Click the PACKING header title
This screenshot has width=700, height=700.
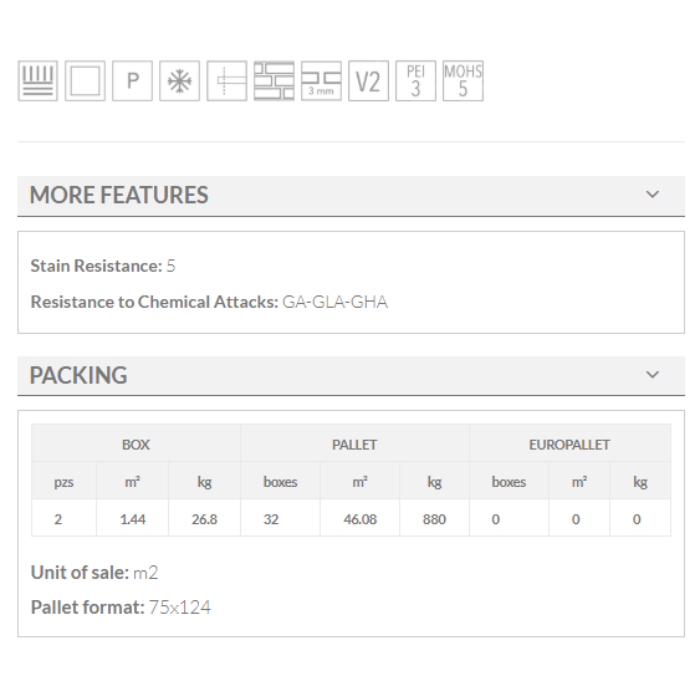click(79, 376)
